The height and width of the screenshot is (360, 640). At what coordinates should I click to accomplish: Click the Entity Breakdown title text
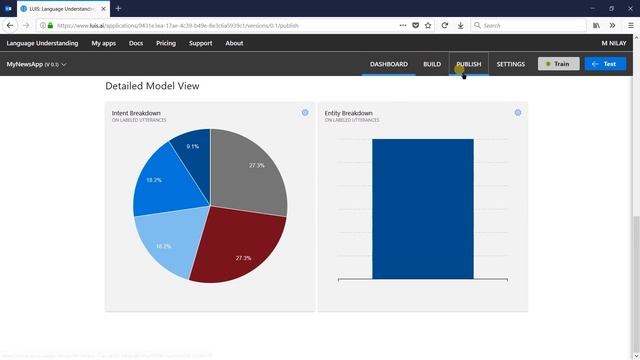click(349, 113)
